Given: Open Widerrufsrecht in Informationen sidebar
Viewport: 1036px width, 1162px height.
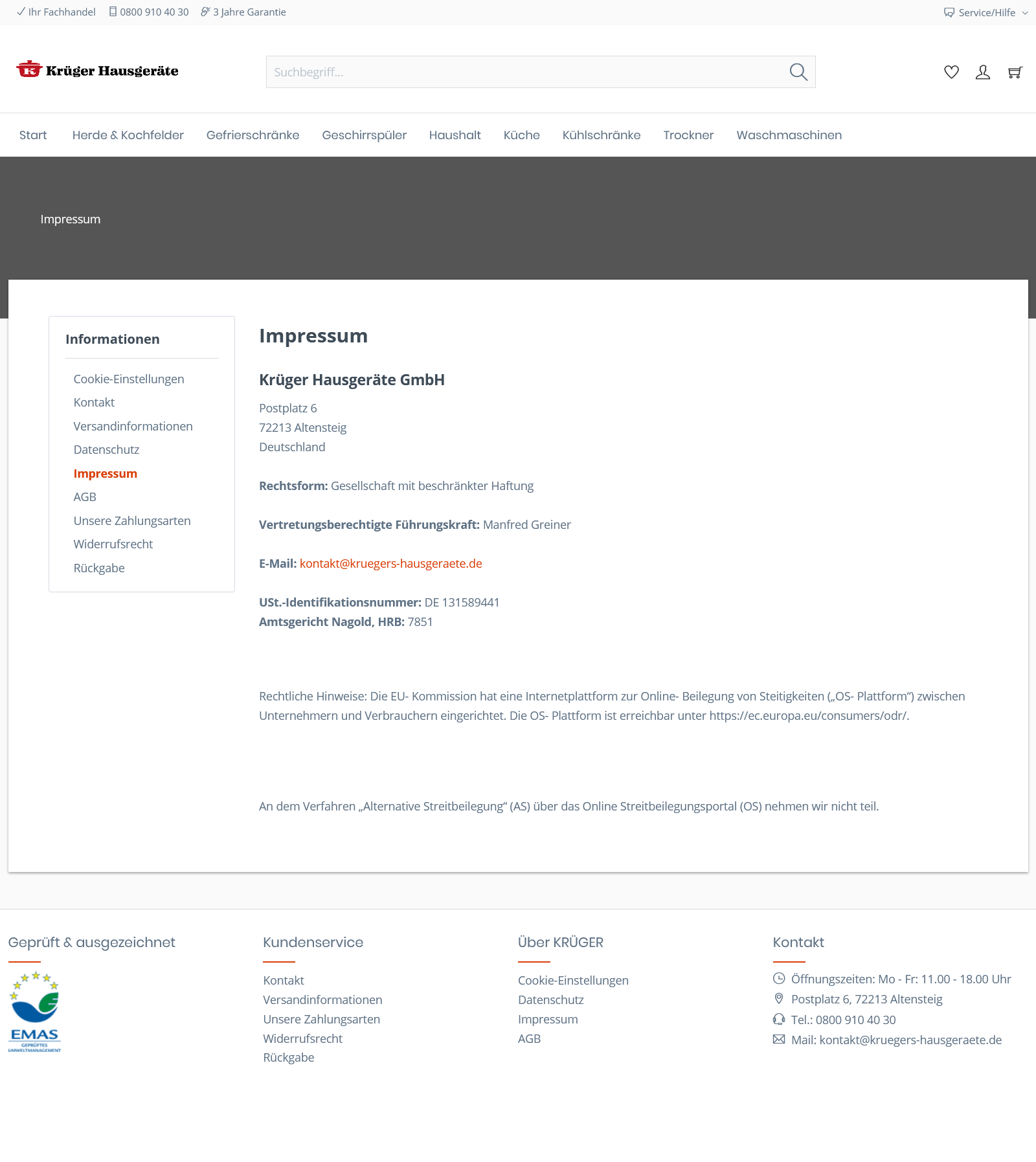Looking at the screenshot, I should coord(113,544).
